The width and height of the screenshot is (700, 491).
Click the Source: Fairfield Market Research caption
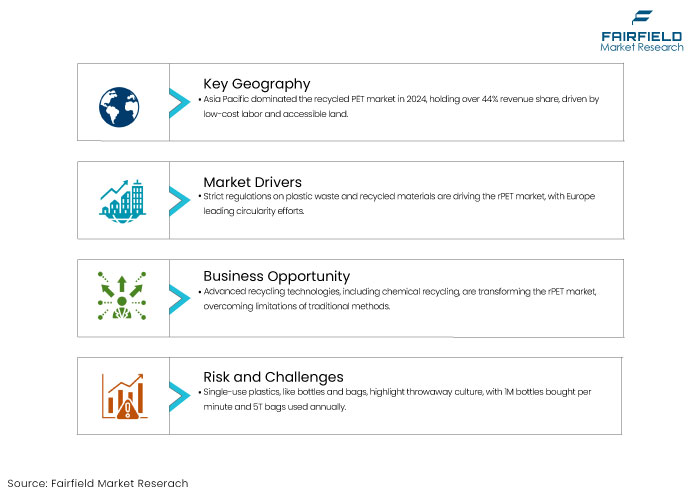[x=98, y=483]
